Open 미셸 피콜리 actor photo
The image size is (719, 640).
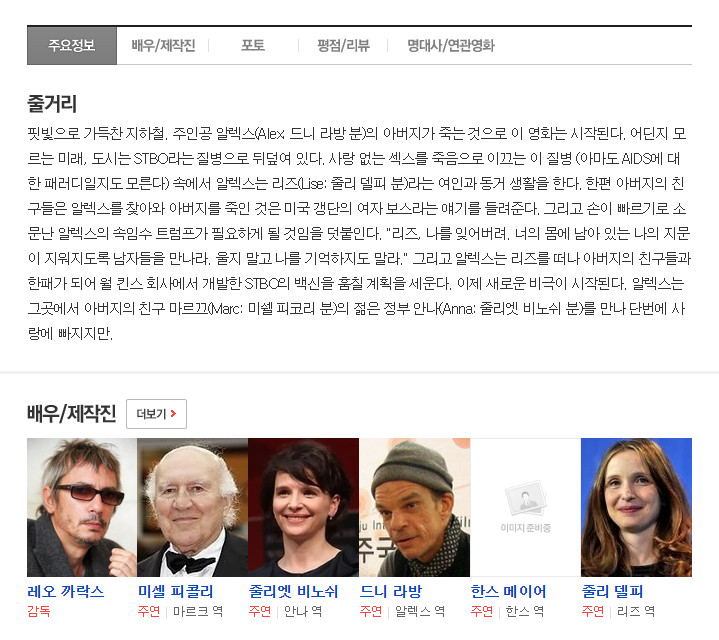click(192, 507)
